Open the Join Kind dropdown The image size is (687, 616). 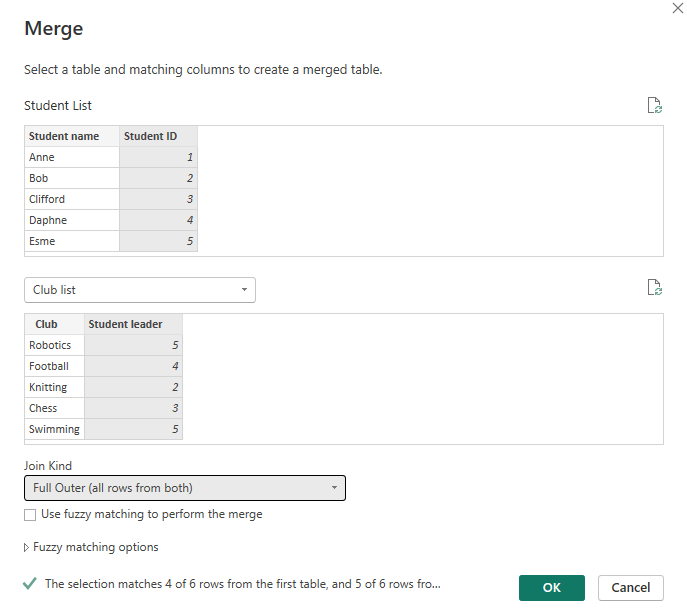pos(184,488)
